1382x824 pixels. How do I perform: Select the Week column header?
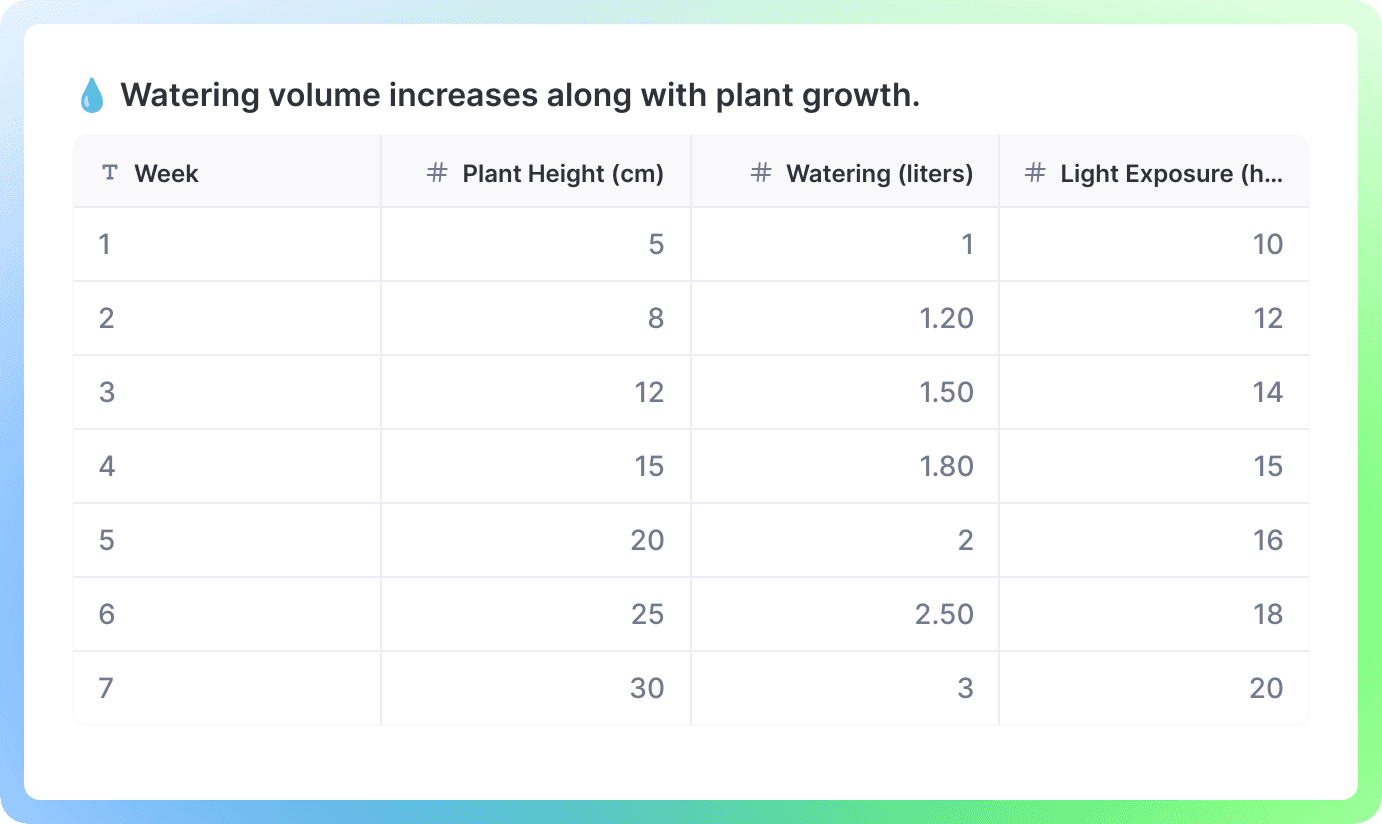click(166, 173)
